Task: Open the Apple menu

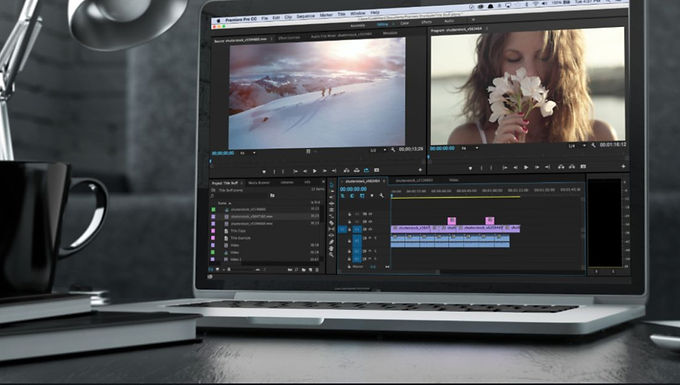Action: click(x=219, y=20)
